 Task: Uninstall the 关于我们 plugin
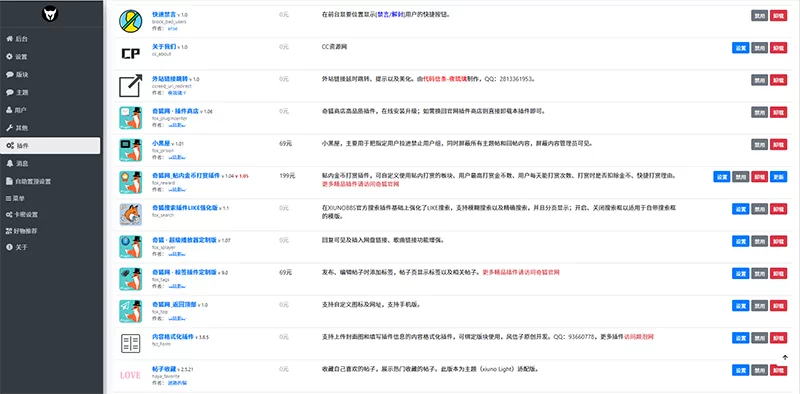(x=778, y=48)
